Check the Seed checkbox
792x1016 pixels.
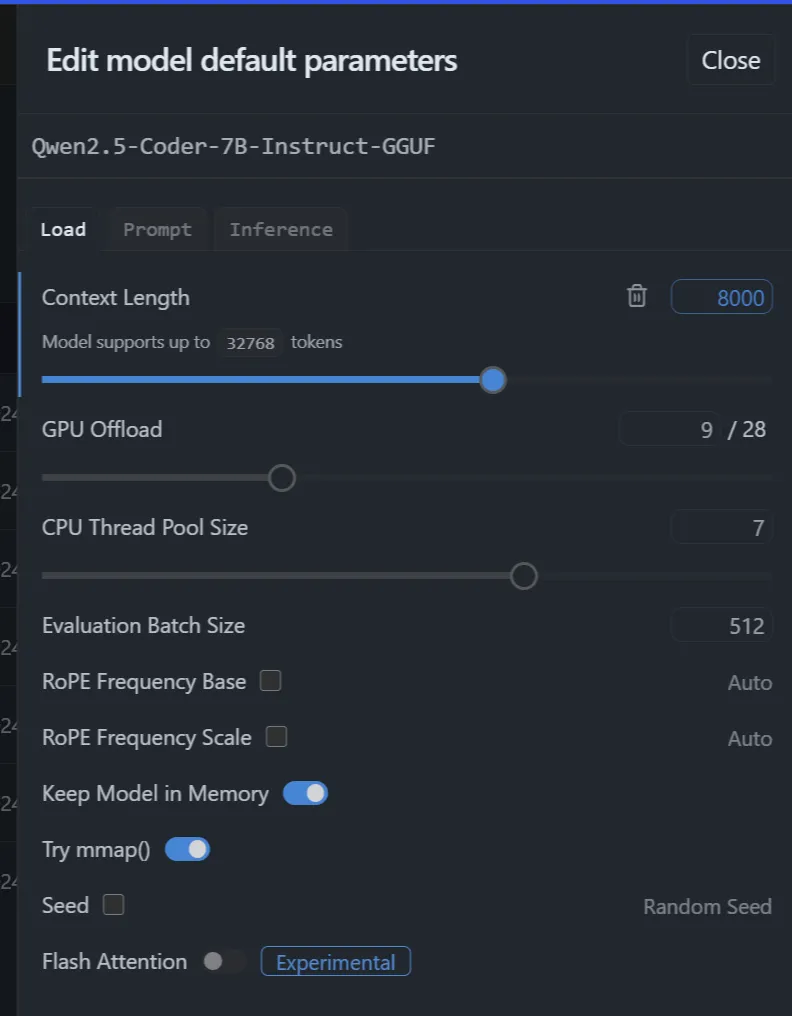(x=113, y=905)
